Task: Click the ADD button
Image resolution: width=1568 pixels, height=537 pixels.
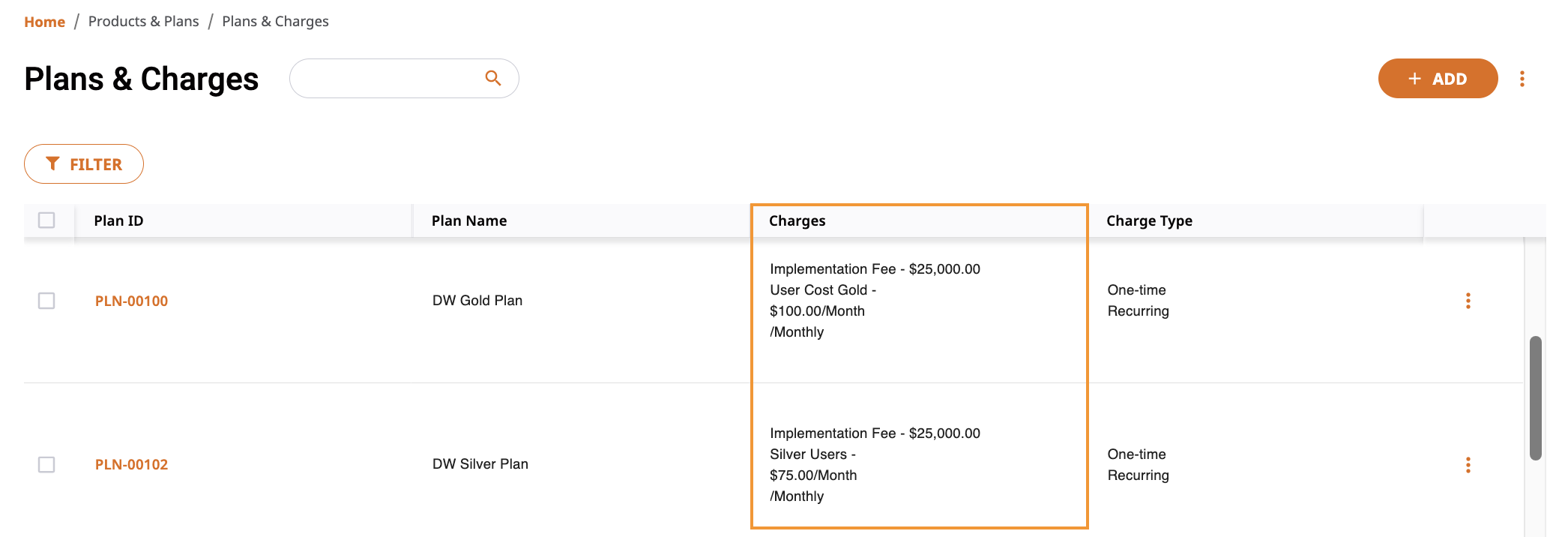Action: click(x=1438, y=79)
